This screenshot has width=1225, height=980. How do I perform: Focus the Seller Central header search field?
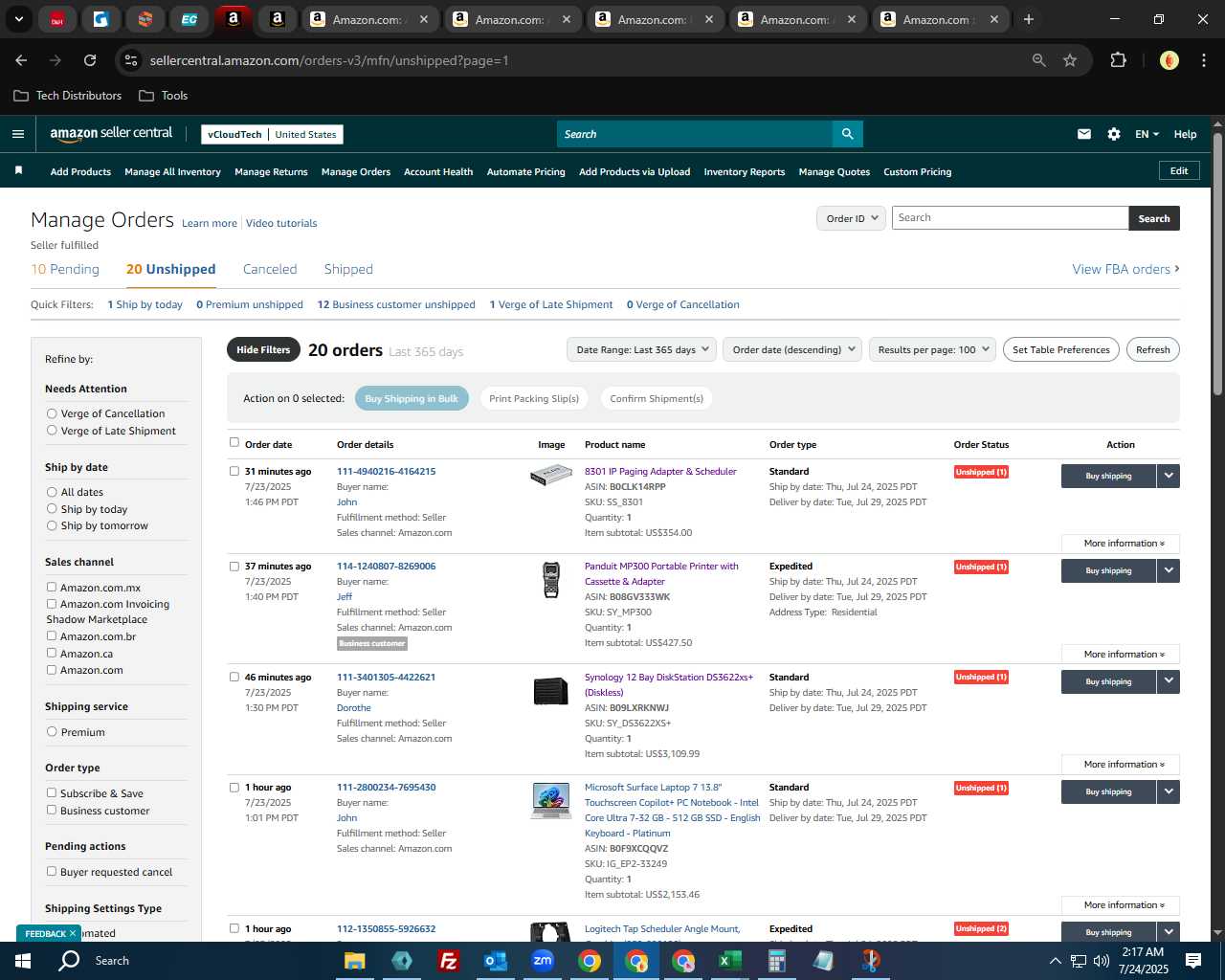695,134
